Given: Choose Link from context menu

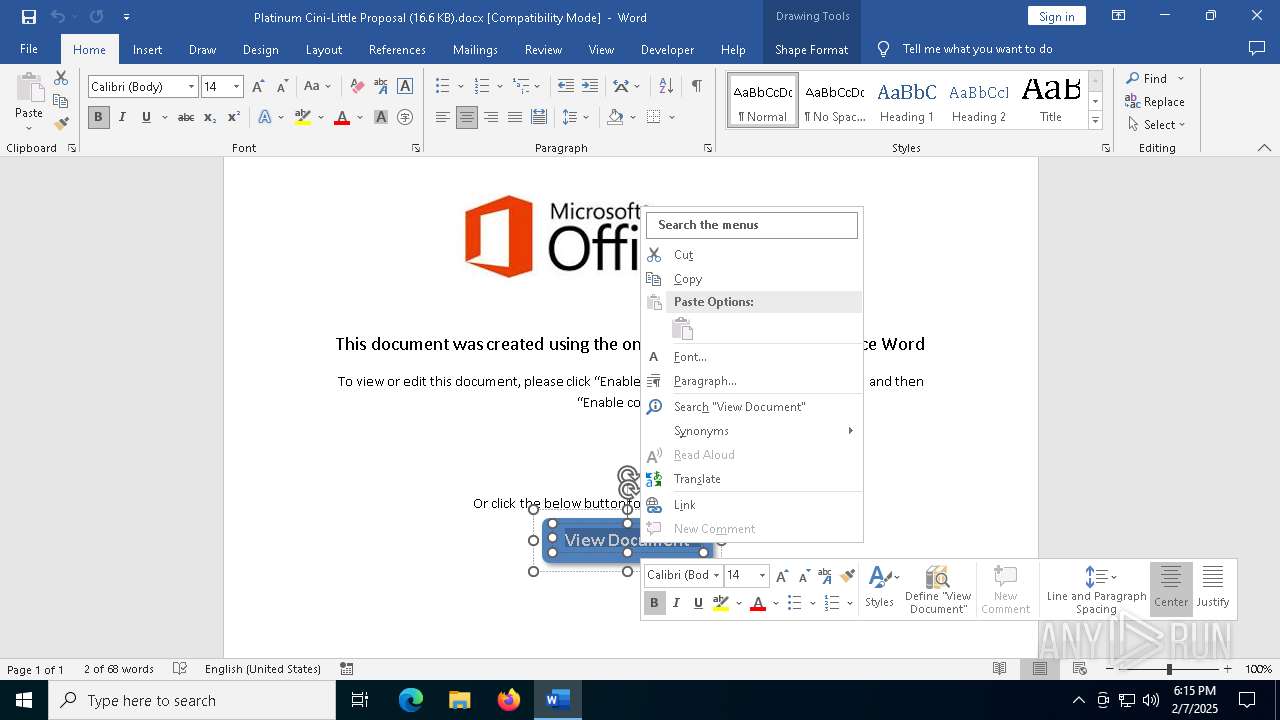Looking at the screenshot, I should (x=752, y=505).
